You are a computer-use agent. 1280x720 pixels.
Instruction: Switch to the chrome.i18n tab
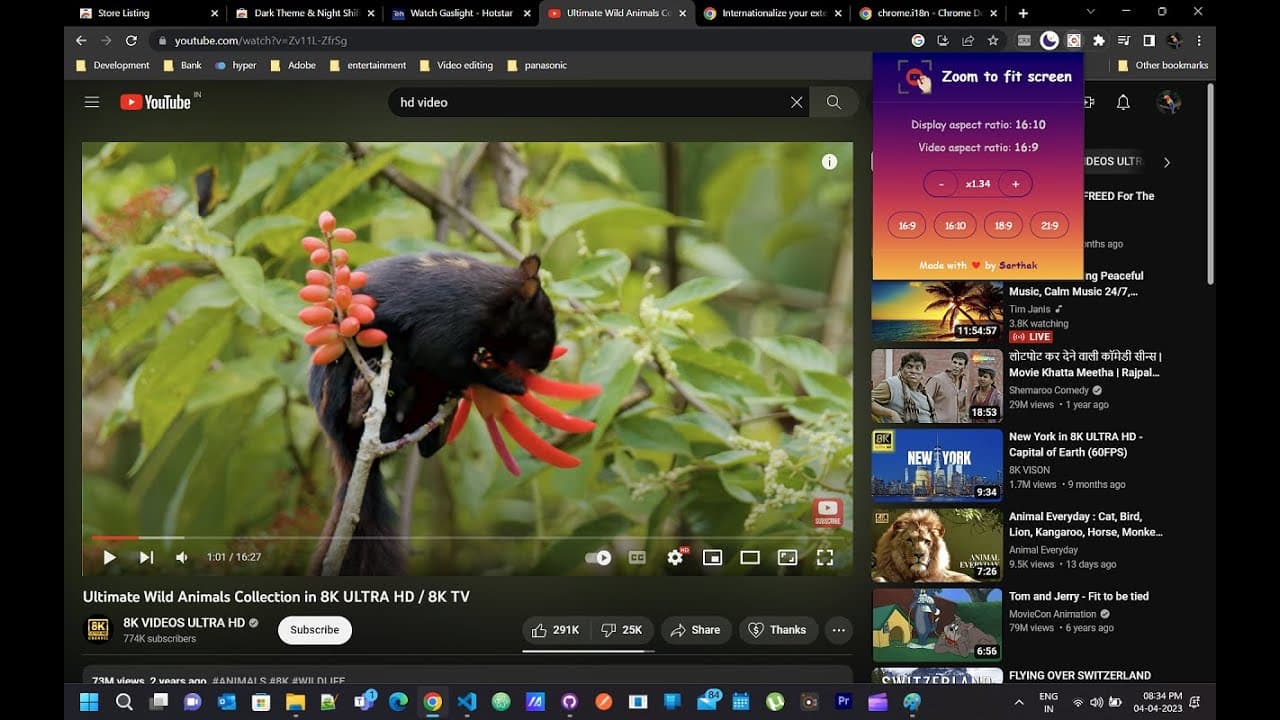tap(929, 13)
